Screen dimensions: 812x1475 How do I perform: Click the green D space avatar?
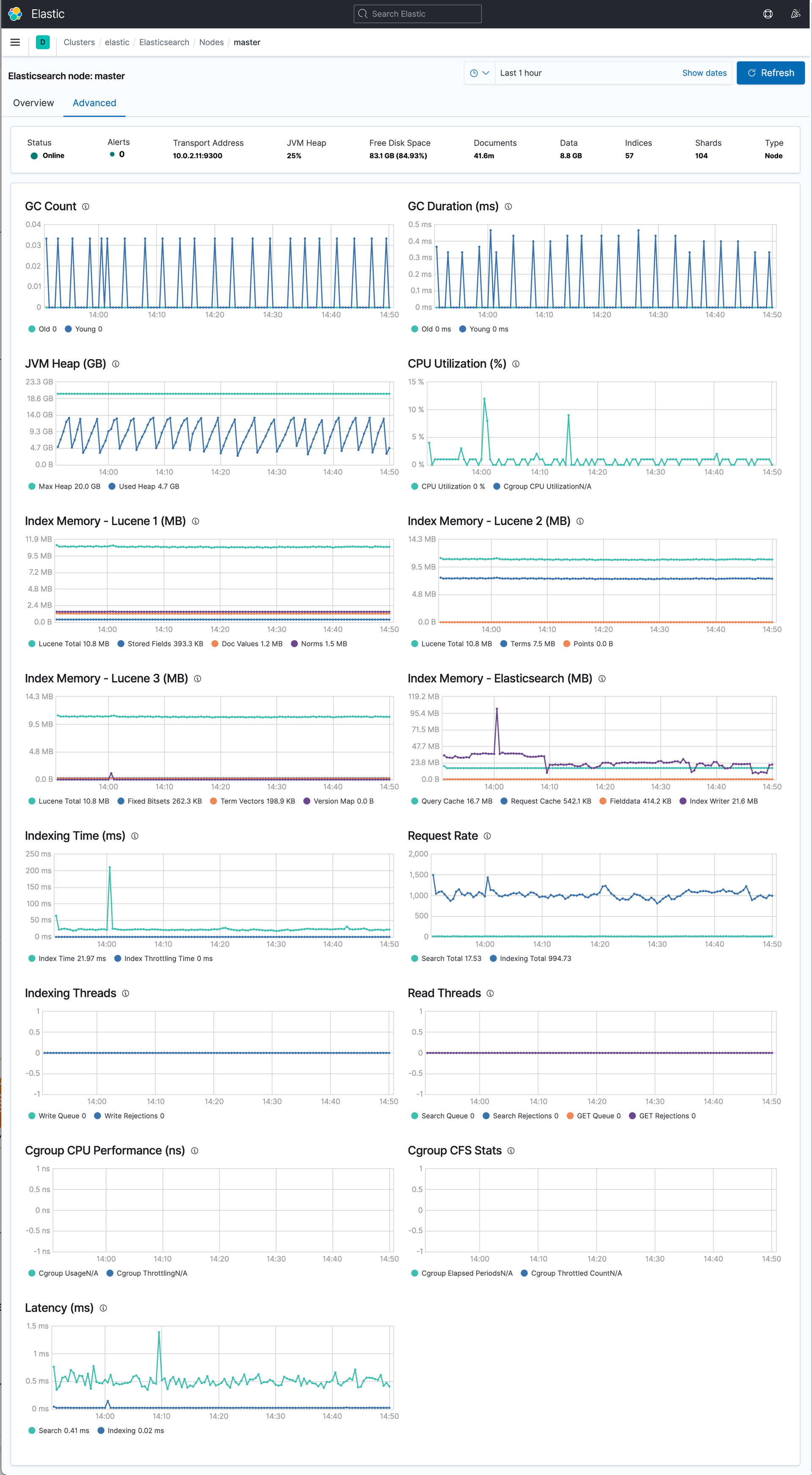pos(42,42)
